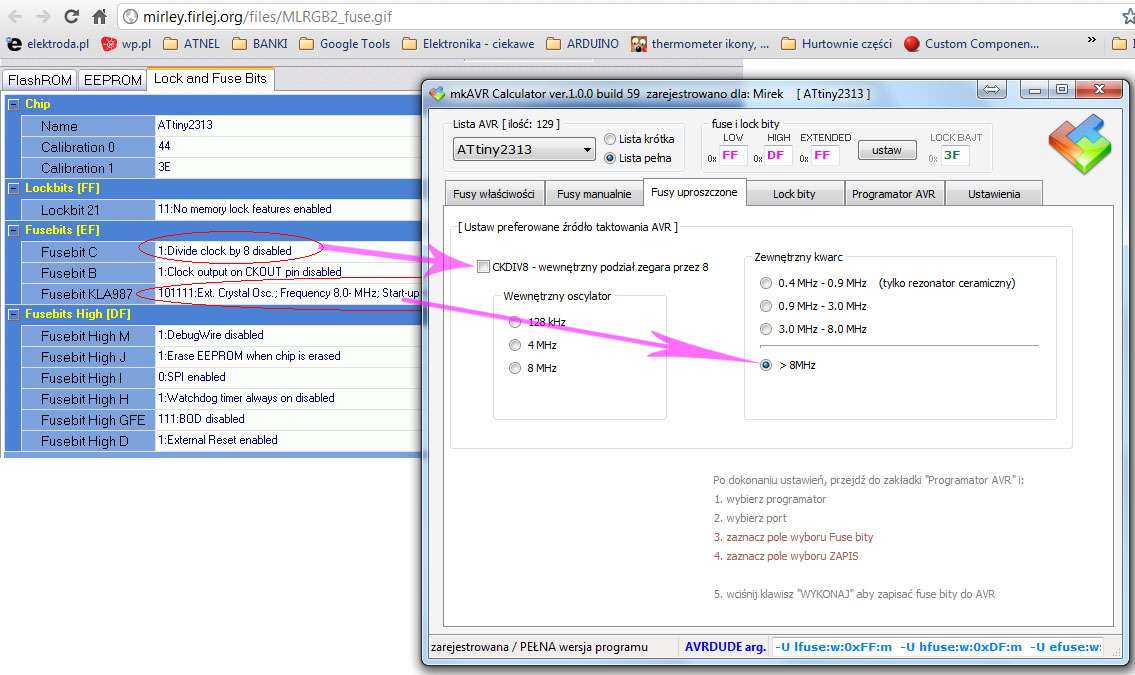Open the thermometer ikony bookmark
Image resolution: width=1135 pixels, height=675 pixels.
pyautogui.click(x=700, y=44)
